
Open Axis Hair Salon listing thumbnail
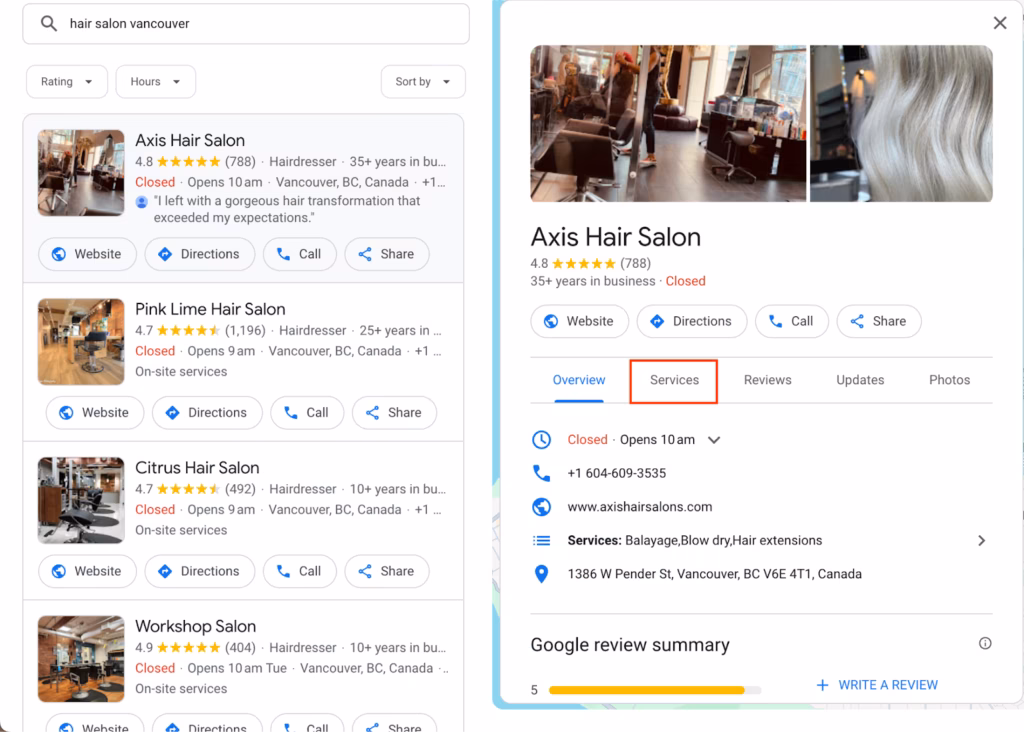(x=81, y=172)
